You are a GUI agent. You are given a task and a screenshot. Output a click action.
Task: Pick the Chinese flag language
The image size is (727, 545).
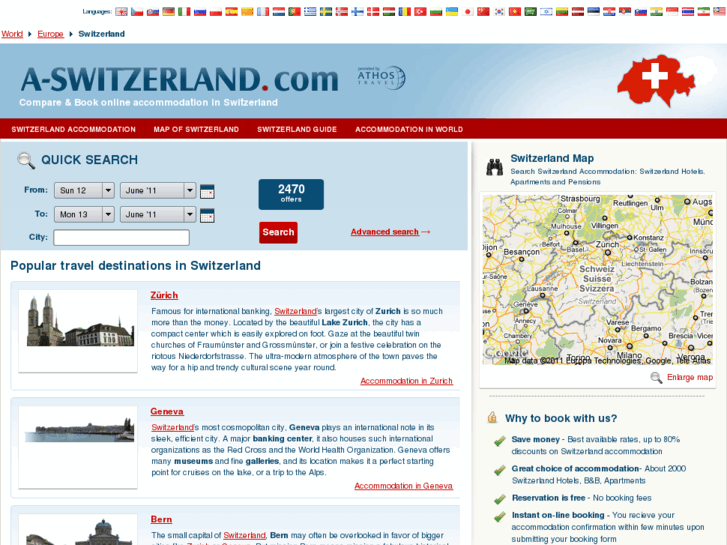(x=484, y=12)
